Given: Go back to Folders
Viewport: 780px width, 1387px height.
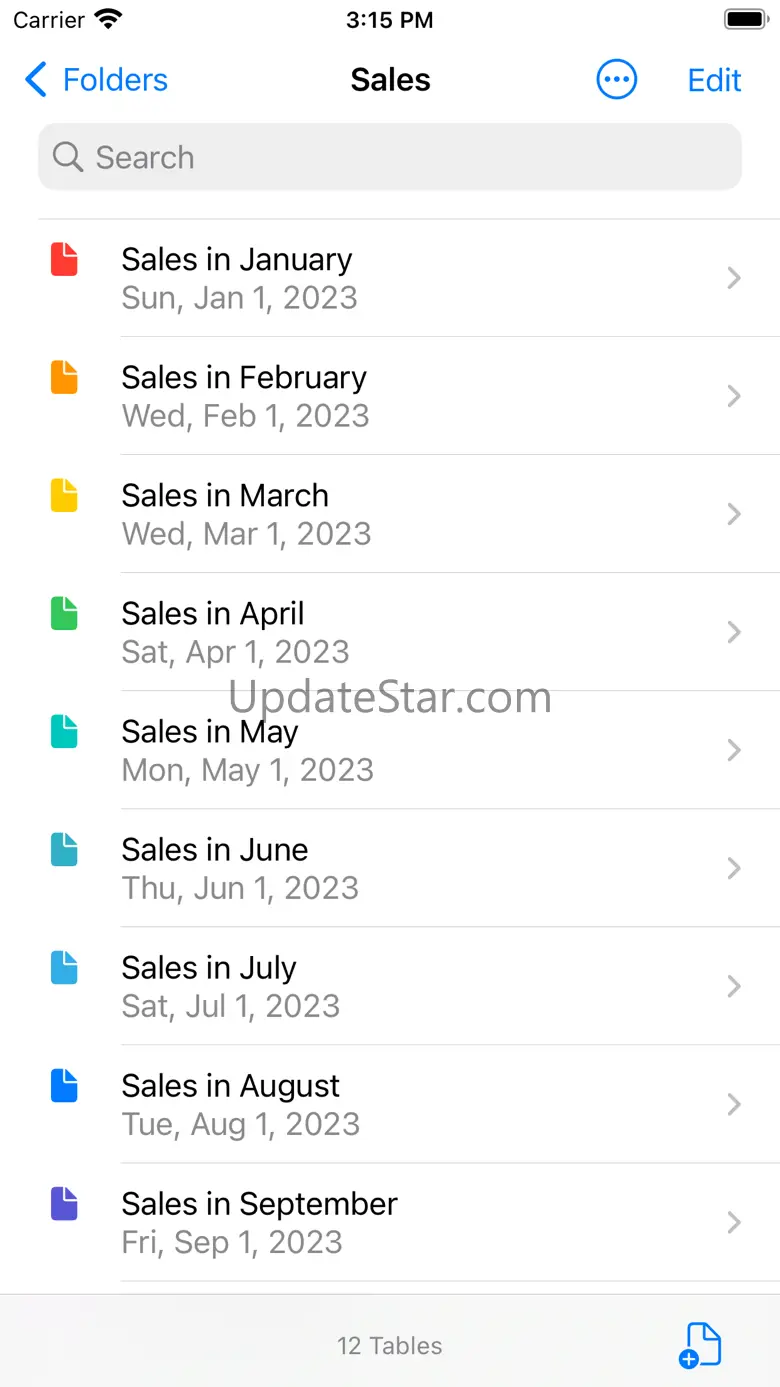Looking at the screenshot, I should pyautogui.click(x=96, y=80).
